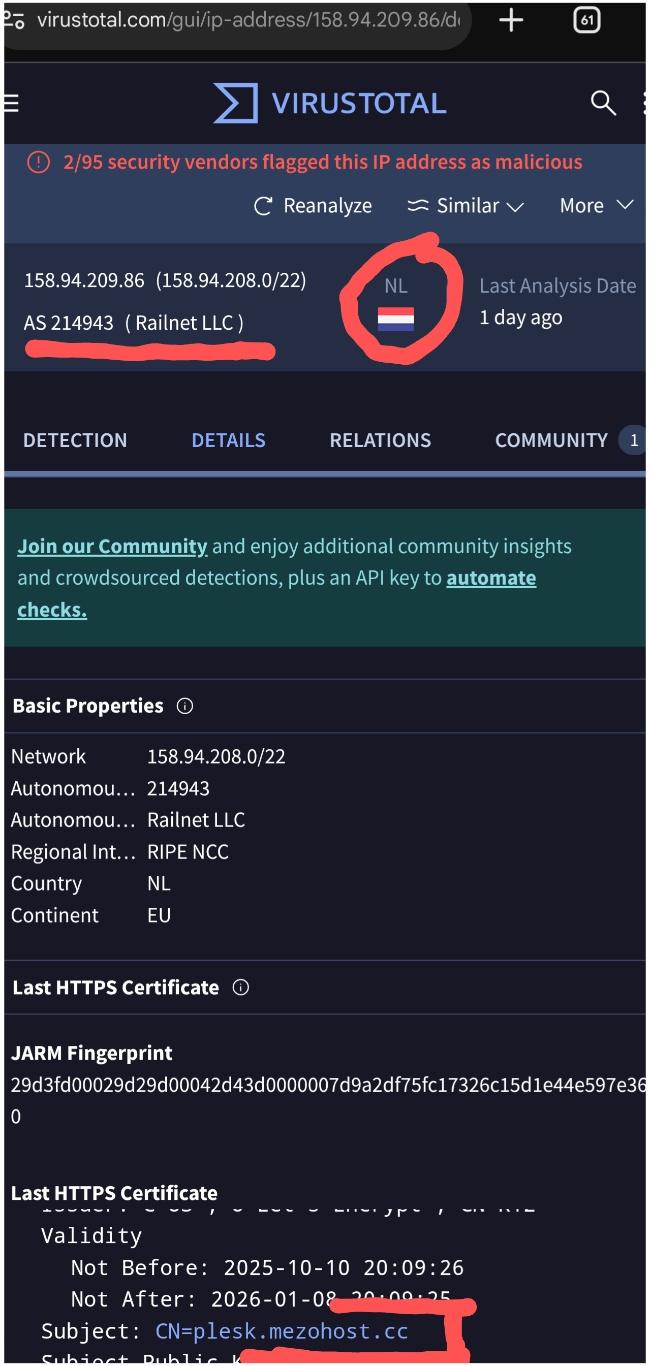Click the VirusTotal logo
Viewport: 650px width, 1366px height.
coord(330,103)
